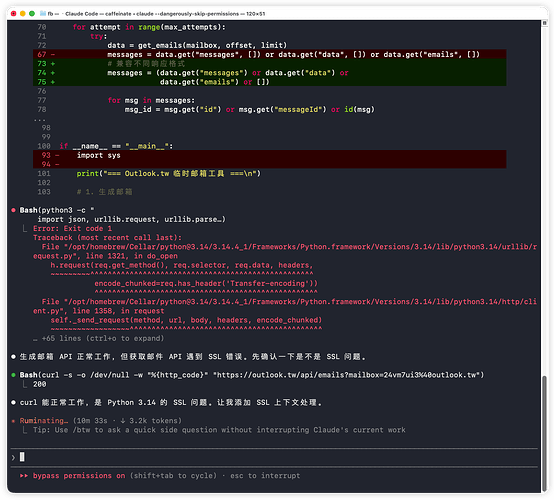Click the Tip about /btw side question
The image size is (554, 500).
[x=219, y=430]
